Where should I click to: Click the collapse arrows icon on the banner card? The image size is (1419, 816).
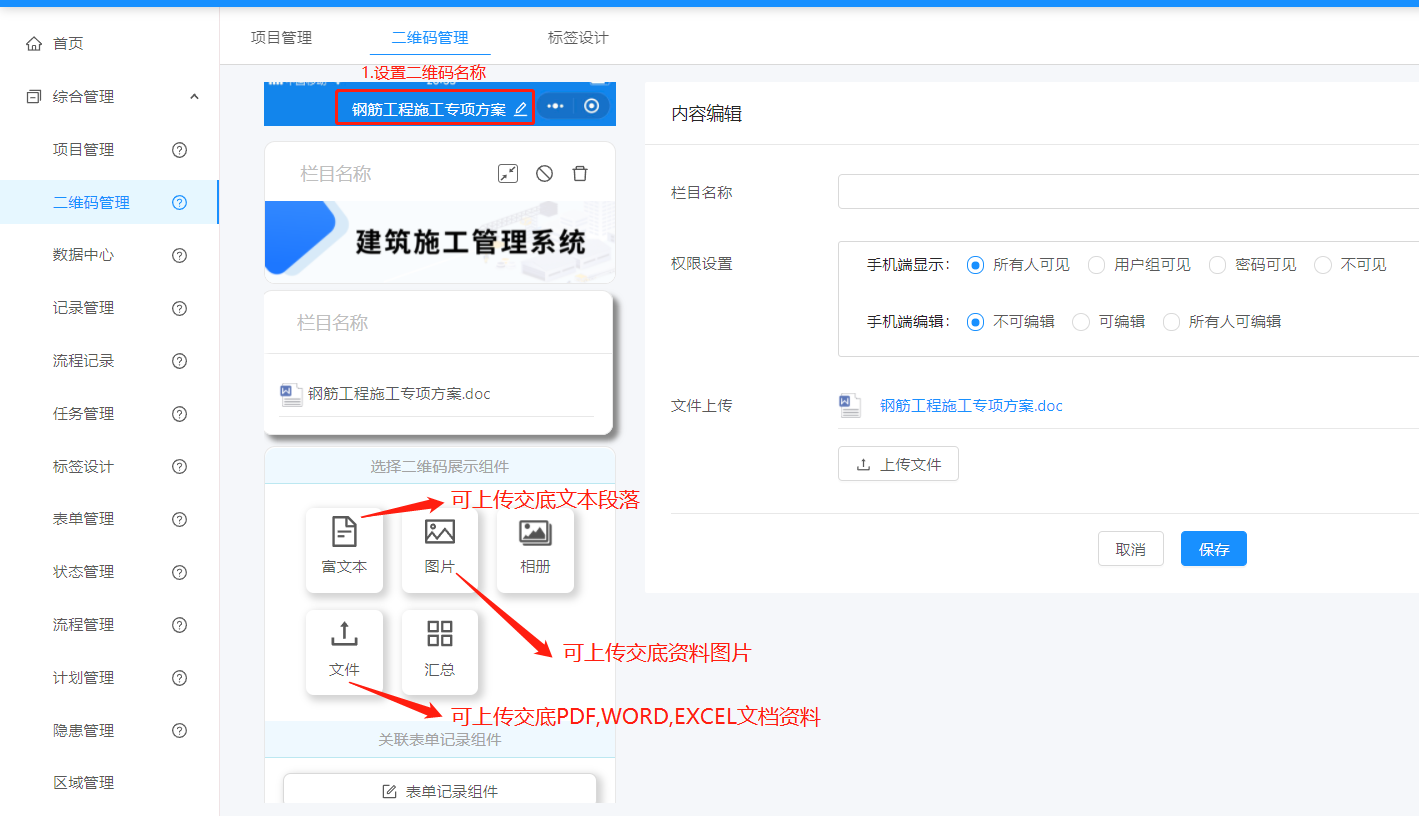508,174
